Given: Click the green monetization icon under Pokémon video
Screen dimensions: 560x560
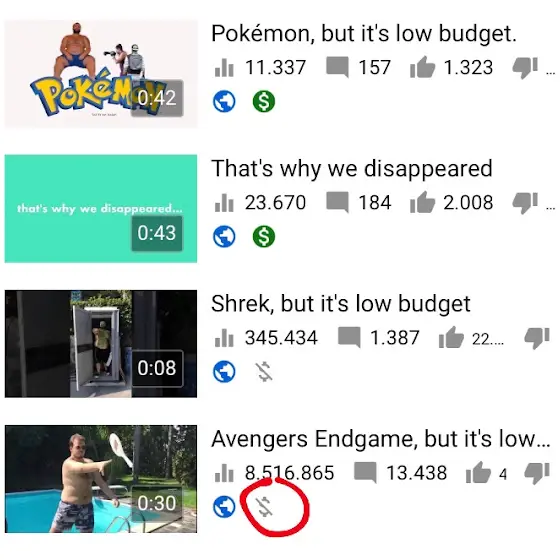Looking at the screenshot, I should tap(264, 101).
